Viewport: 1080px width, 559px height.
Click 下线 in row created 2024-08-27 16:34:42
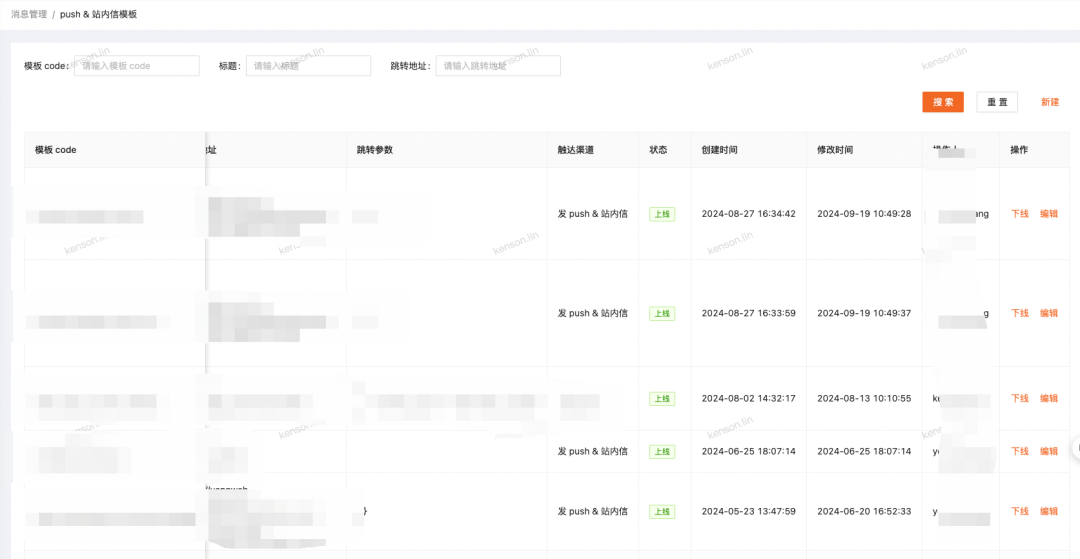pos(1019,214)
